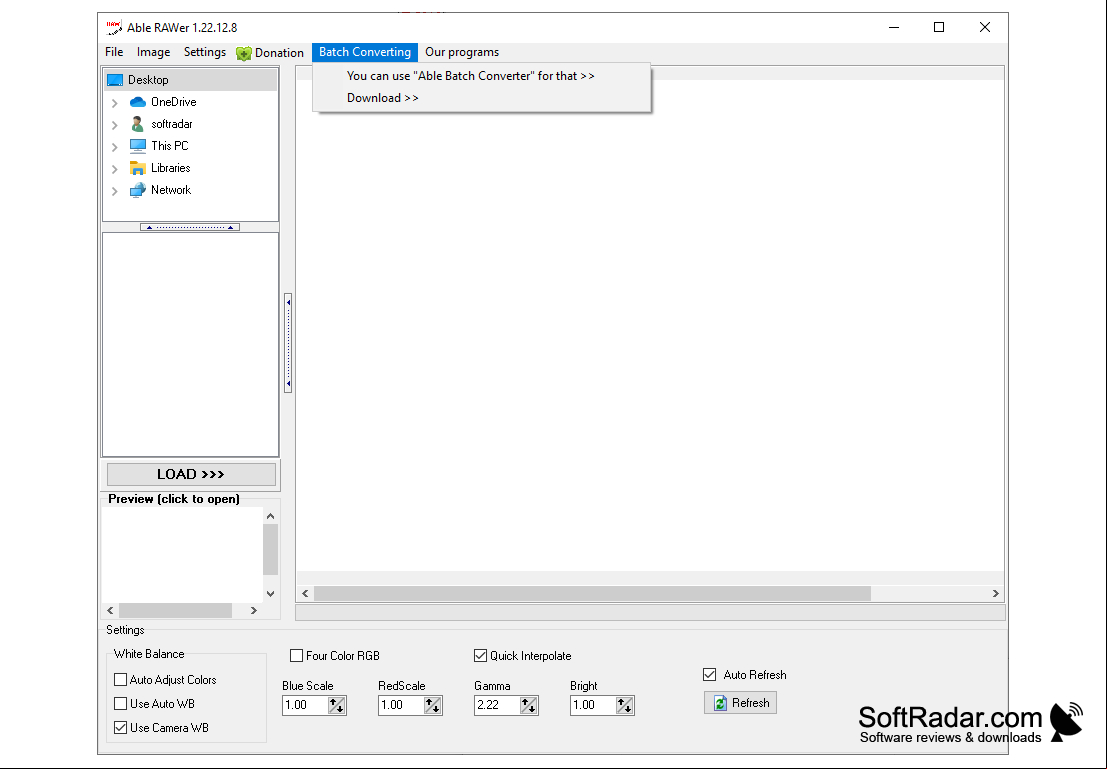This screenshot has width=1107, height=769.
Task: Click the Able RAWer app icon in title bar
Action: 114,28
